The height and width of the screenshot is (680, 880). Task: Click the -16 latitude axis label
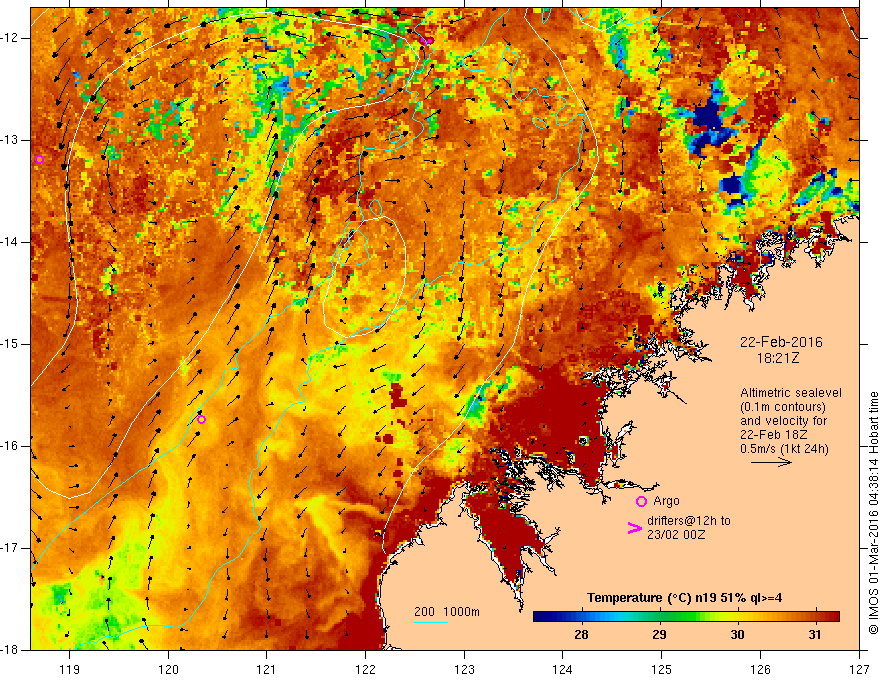(x=11, y=446)
